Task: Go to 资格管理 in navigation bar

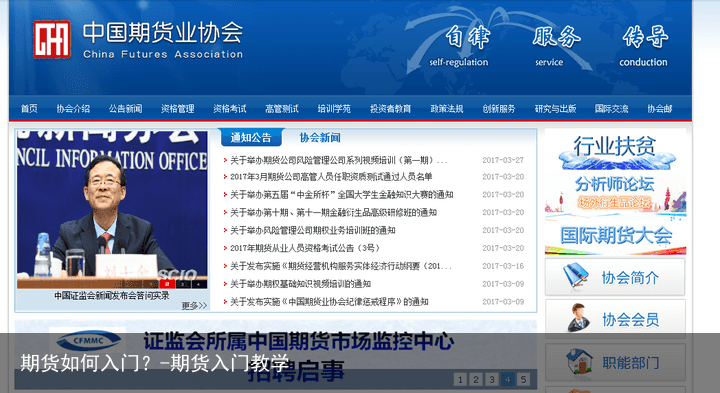Action: 177,109
